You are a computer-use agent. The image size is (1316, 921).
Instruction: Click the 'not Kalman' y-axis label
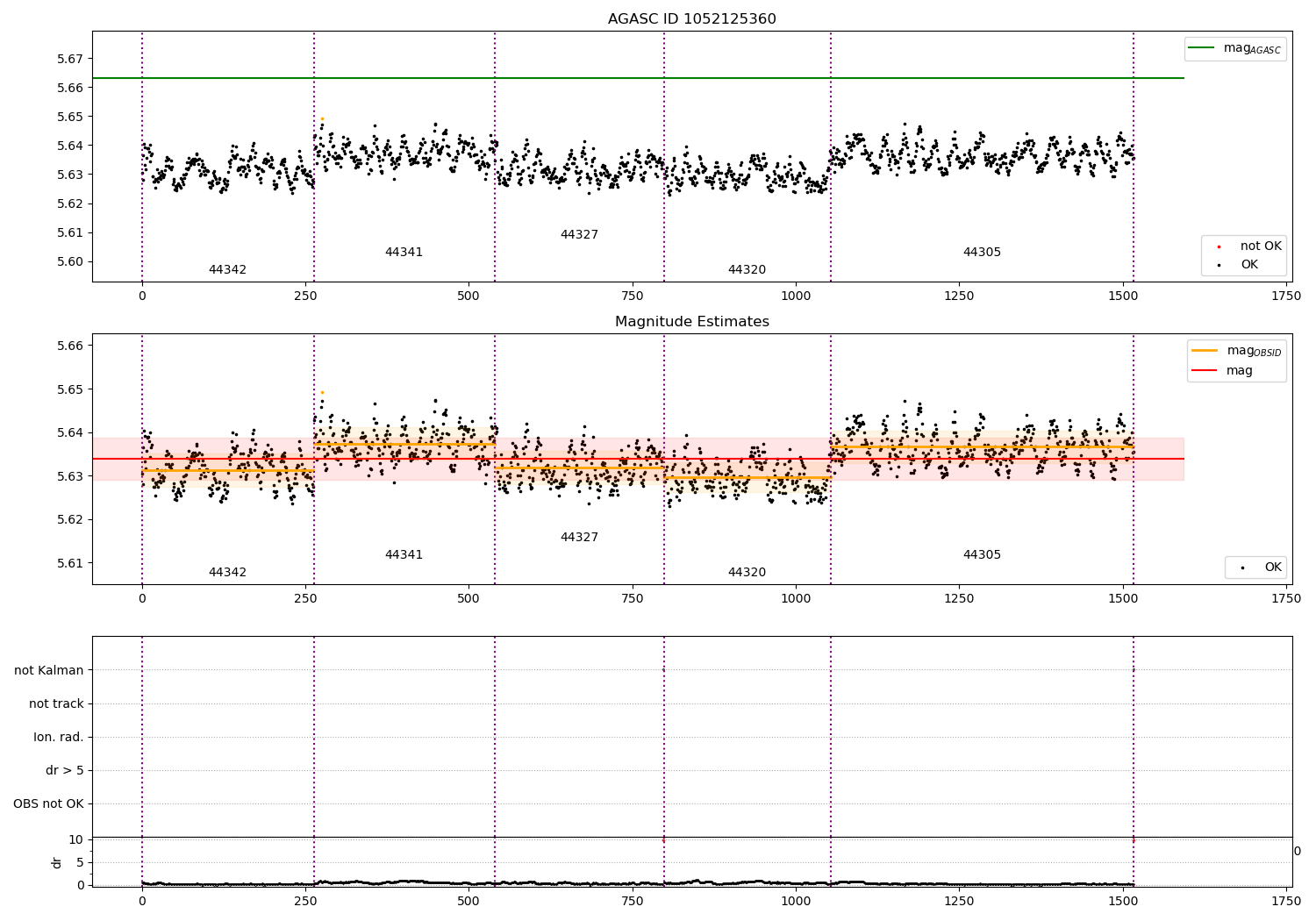click(x=49, y=670)
